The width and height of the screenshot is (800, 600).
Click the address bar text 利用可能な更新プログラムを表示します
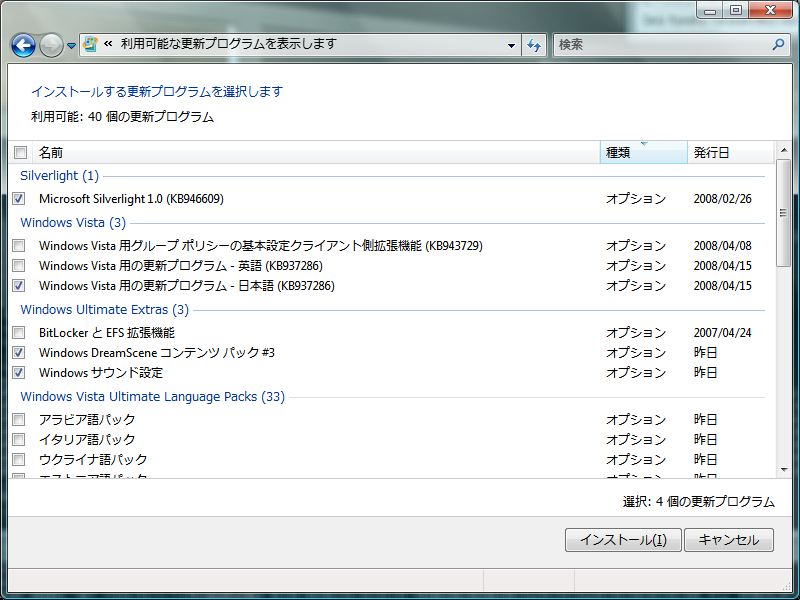(x=229, y=44)
